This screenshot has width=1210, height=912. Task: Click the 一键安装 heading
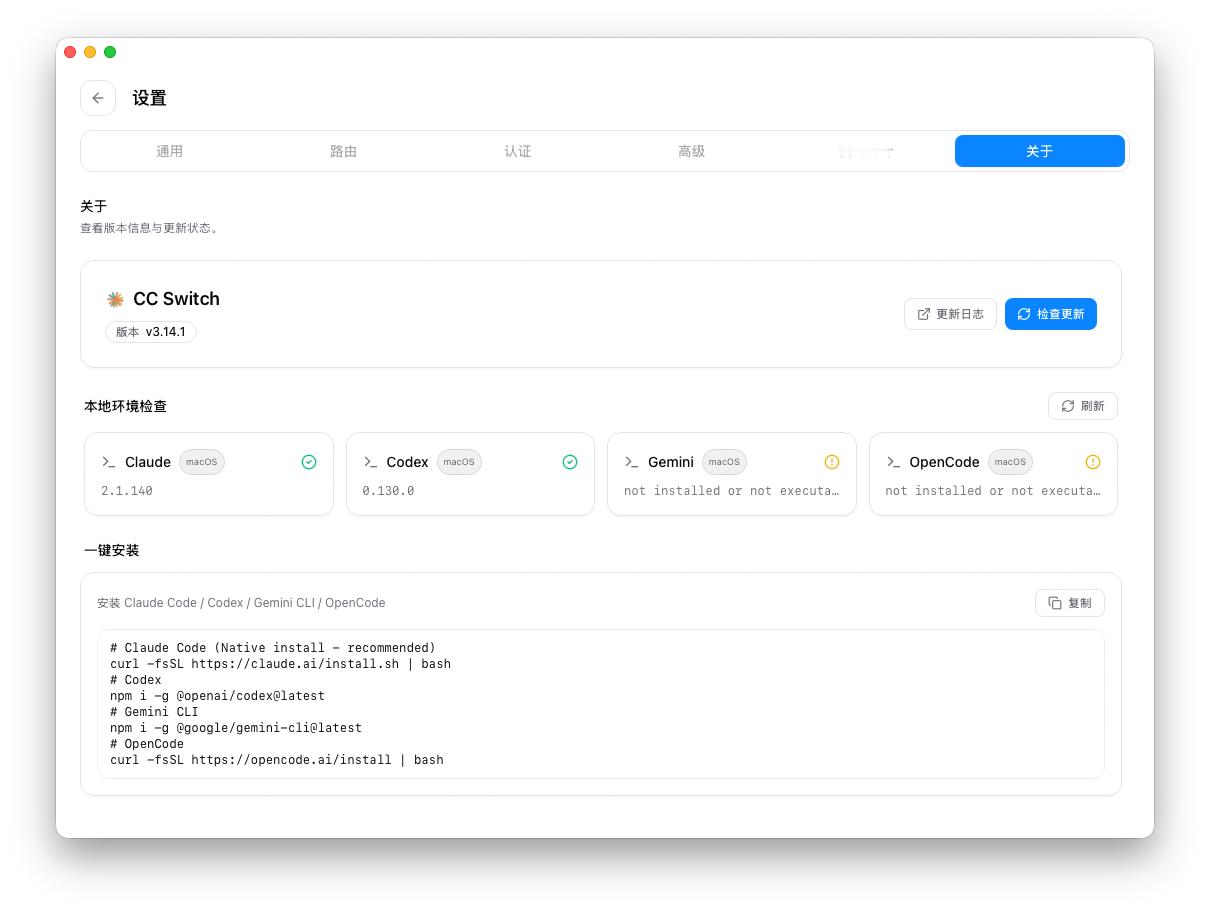111,550
